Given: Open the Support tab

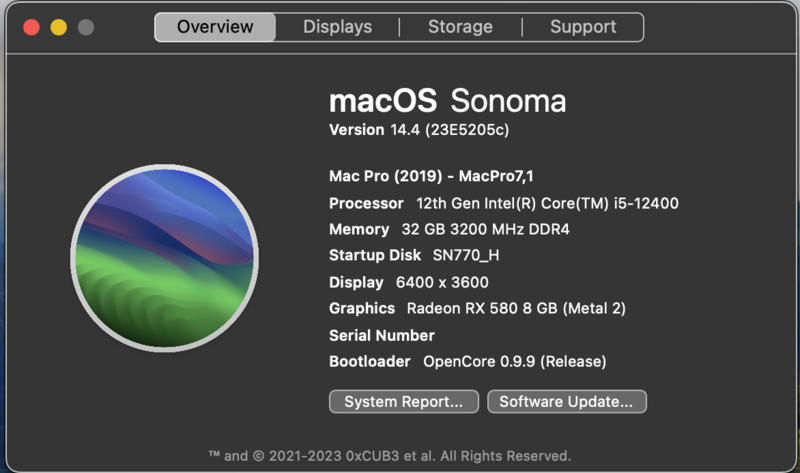Looking at the screenshot, I should [x=583, y=27].
